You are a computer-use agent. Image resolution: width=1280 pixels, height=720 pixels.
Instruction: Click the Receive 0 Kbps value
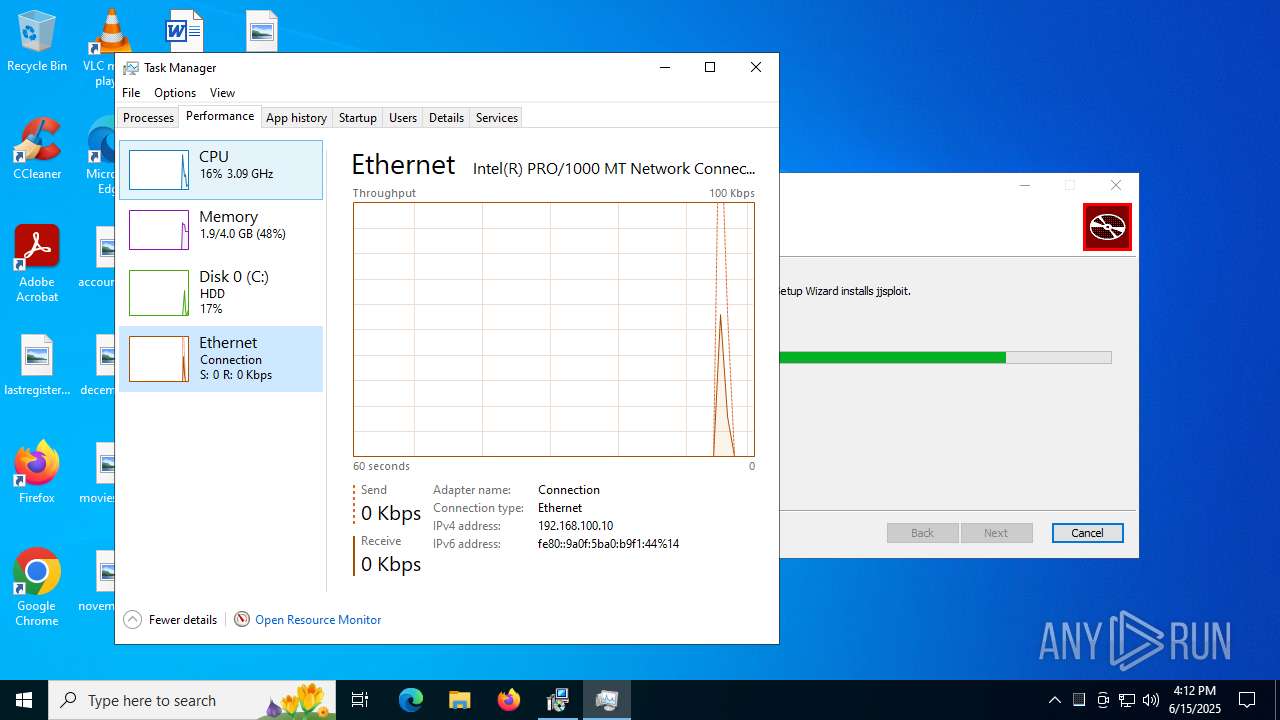click(x=391, y=564)
